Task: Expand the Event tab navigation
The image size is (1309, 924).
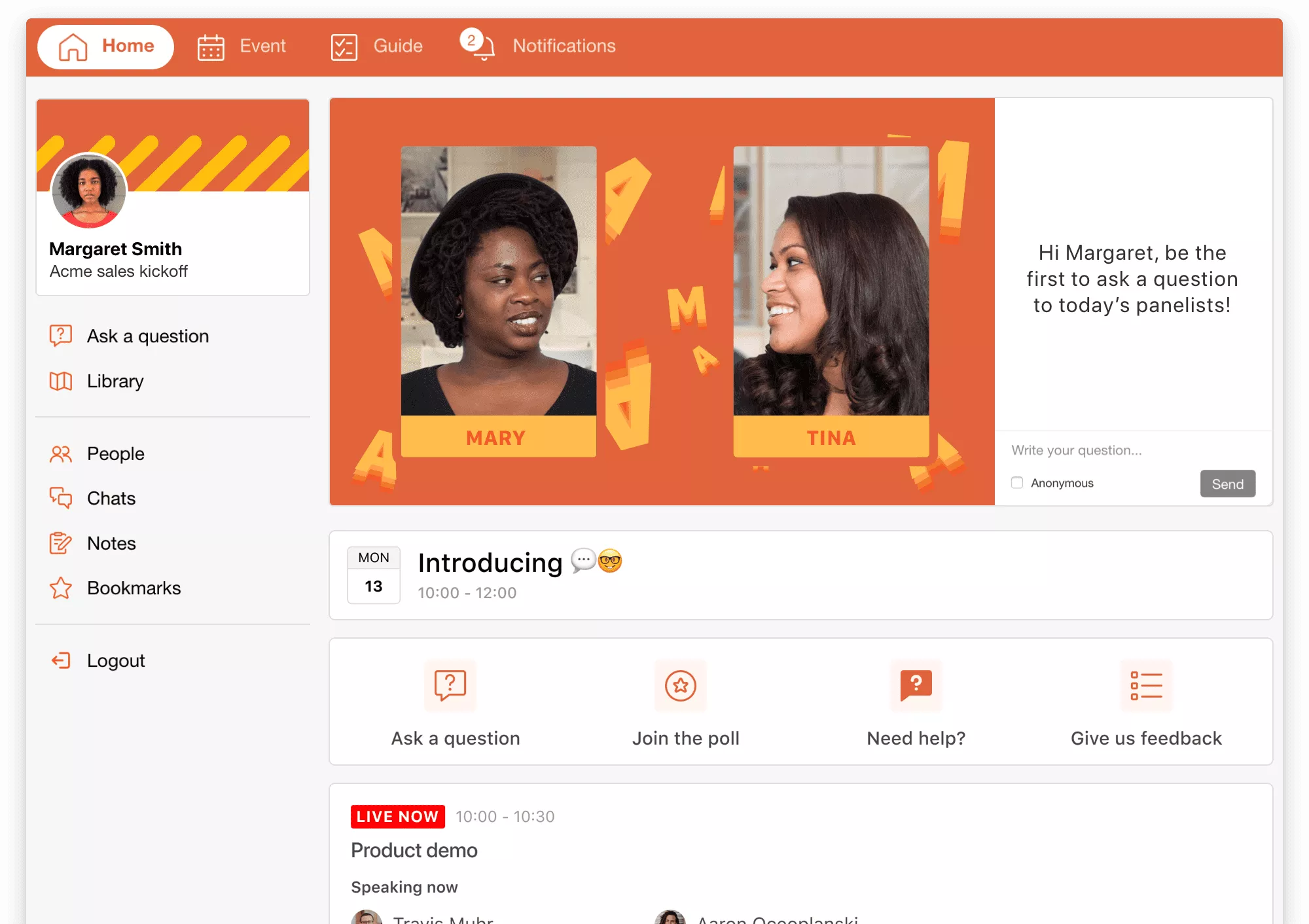Action: coord(241,45)
